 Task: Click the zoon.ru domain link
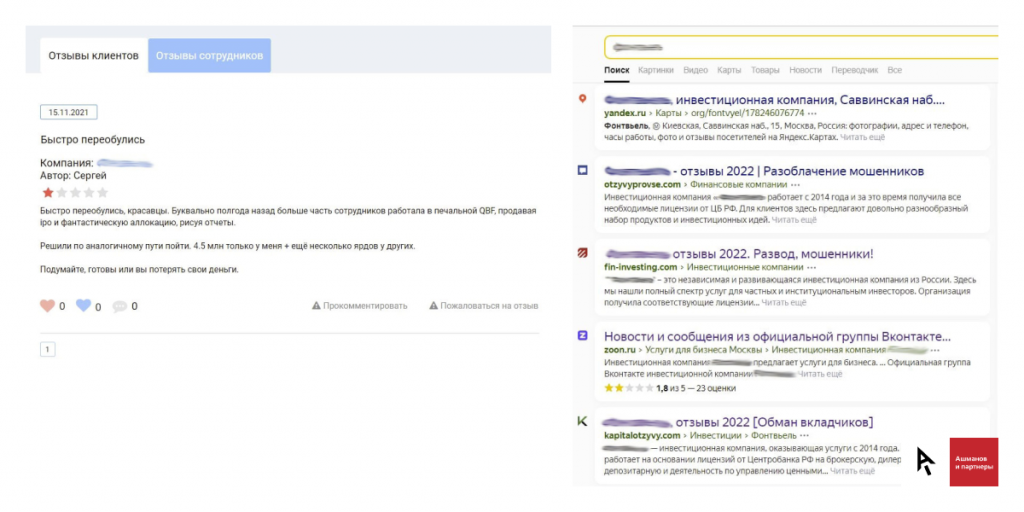[x=620, y=350]
